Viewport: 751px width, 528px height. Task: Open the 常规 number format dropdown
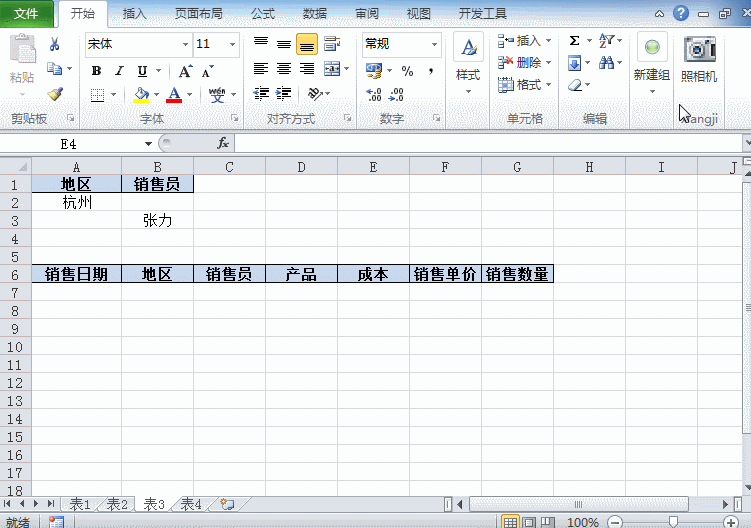click(434, 45)
